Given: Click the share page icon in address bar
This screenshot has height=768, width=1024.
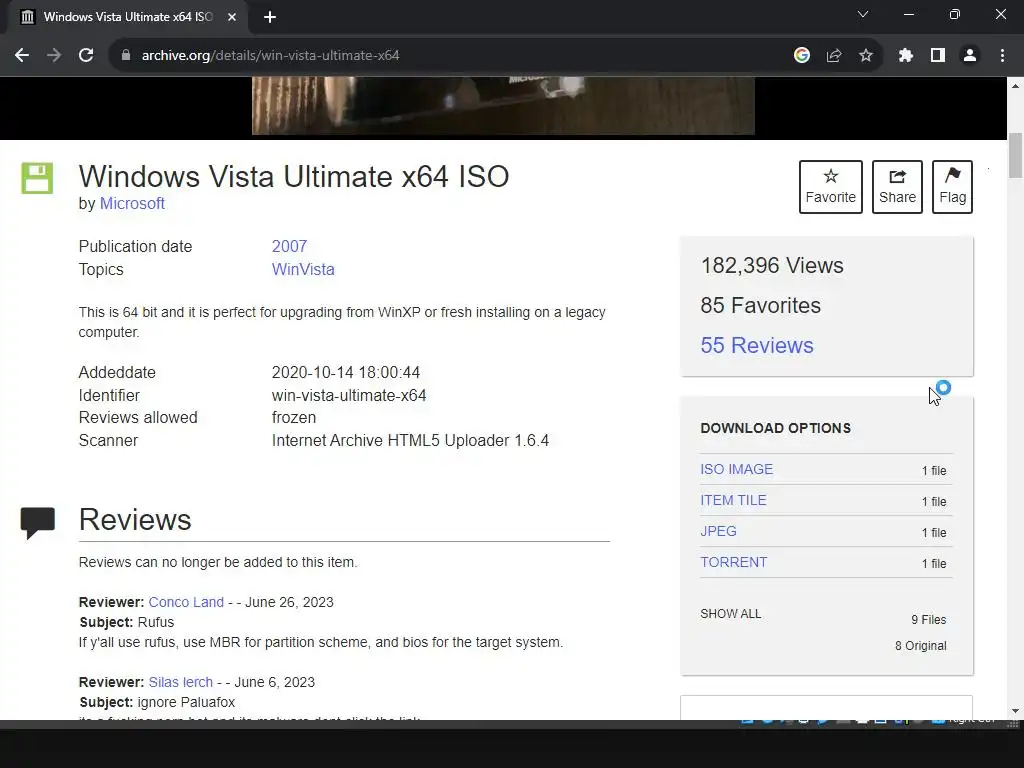Looking at the screenshot, I should click(x=834, y=56).
